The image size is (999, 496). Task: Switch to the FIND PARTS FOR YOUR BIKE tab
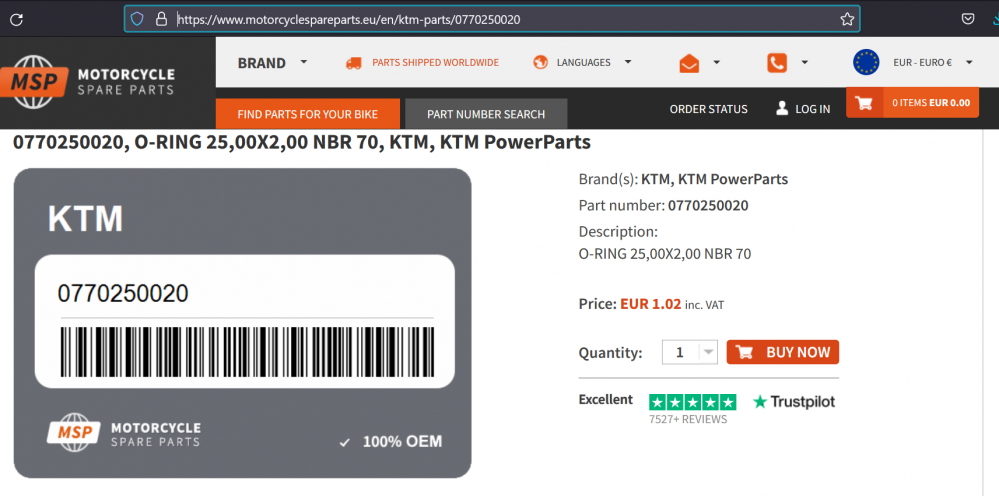[x=308, y=114]
